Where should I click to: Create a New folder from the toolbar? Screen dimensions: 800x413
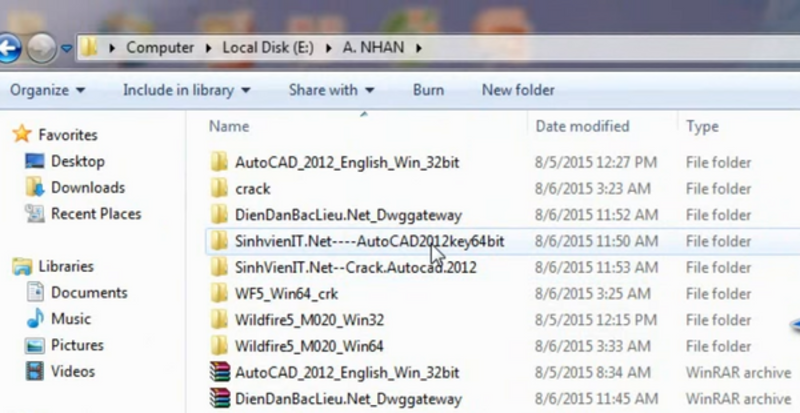click(518, 90)
